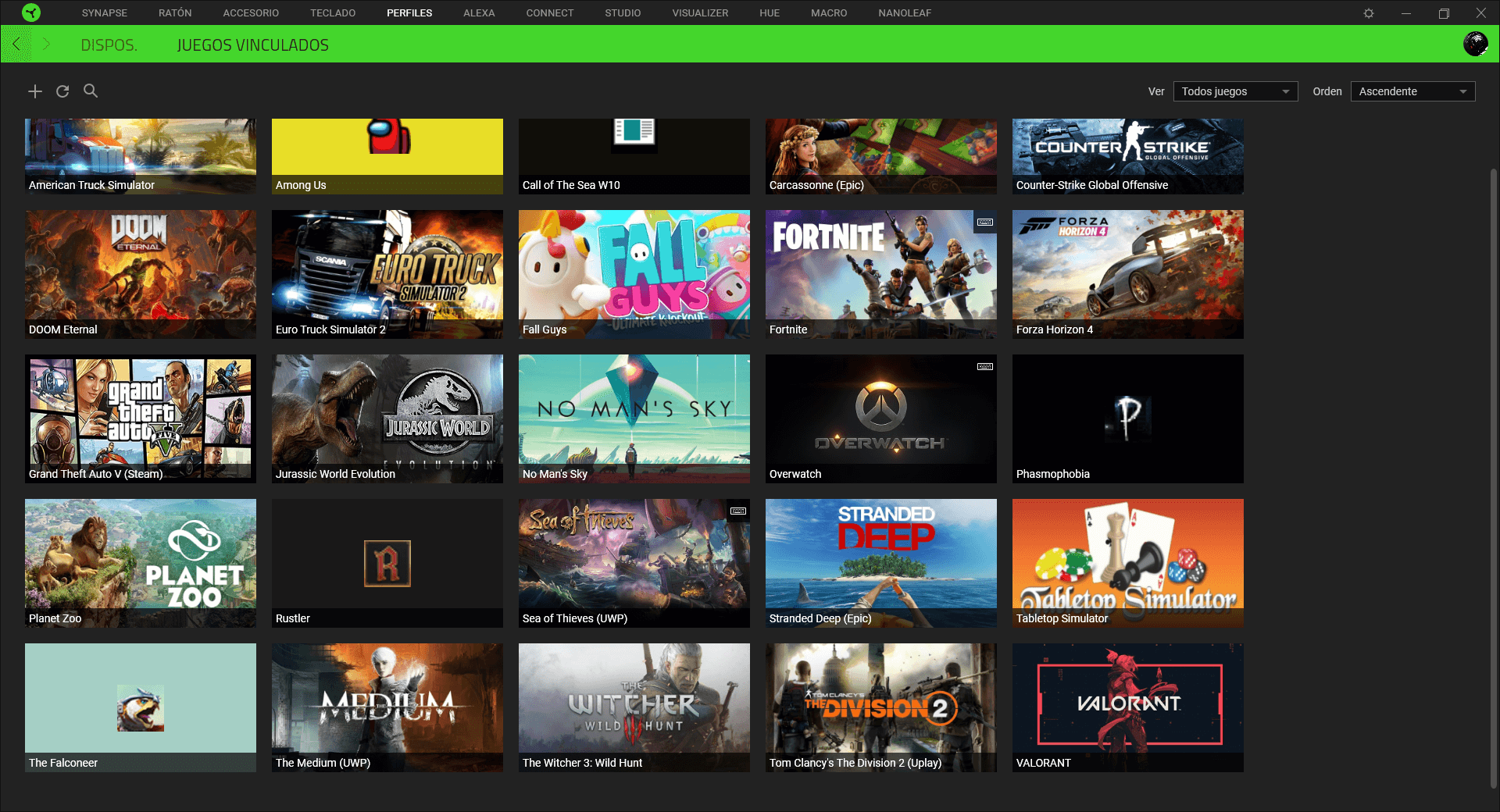The width and height of the screenshot is (1500, 812).
Task: Open the Rustler game tile
Action: pos(387,563)
